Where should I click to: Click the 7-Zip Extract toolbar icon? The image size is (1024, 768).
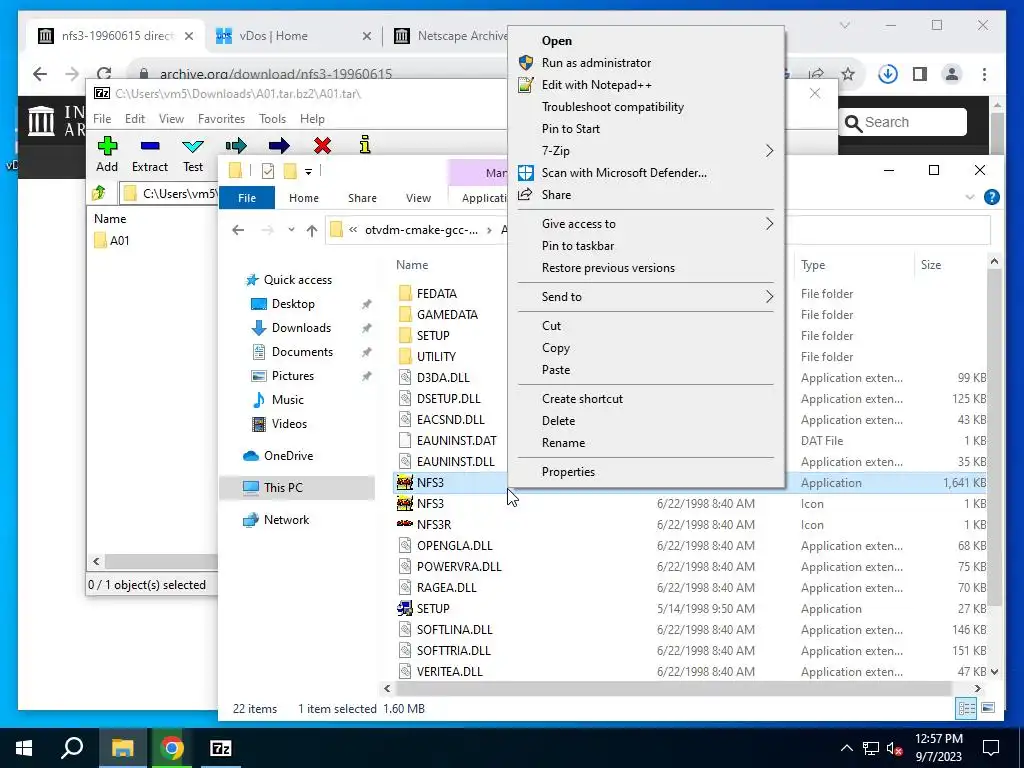coord(150,146)
